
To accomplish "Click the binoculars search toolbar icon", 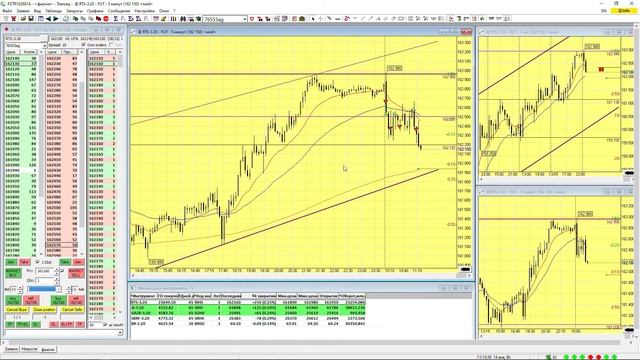I will pyautogui.click(x=183, y=19).
